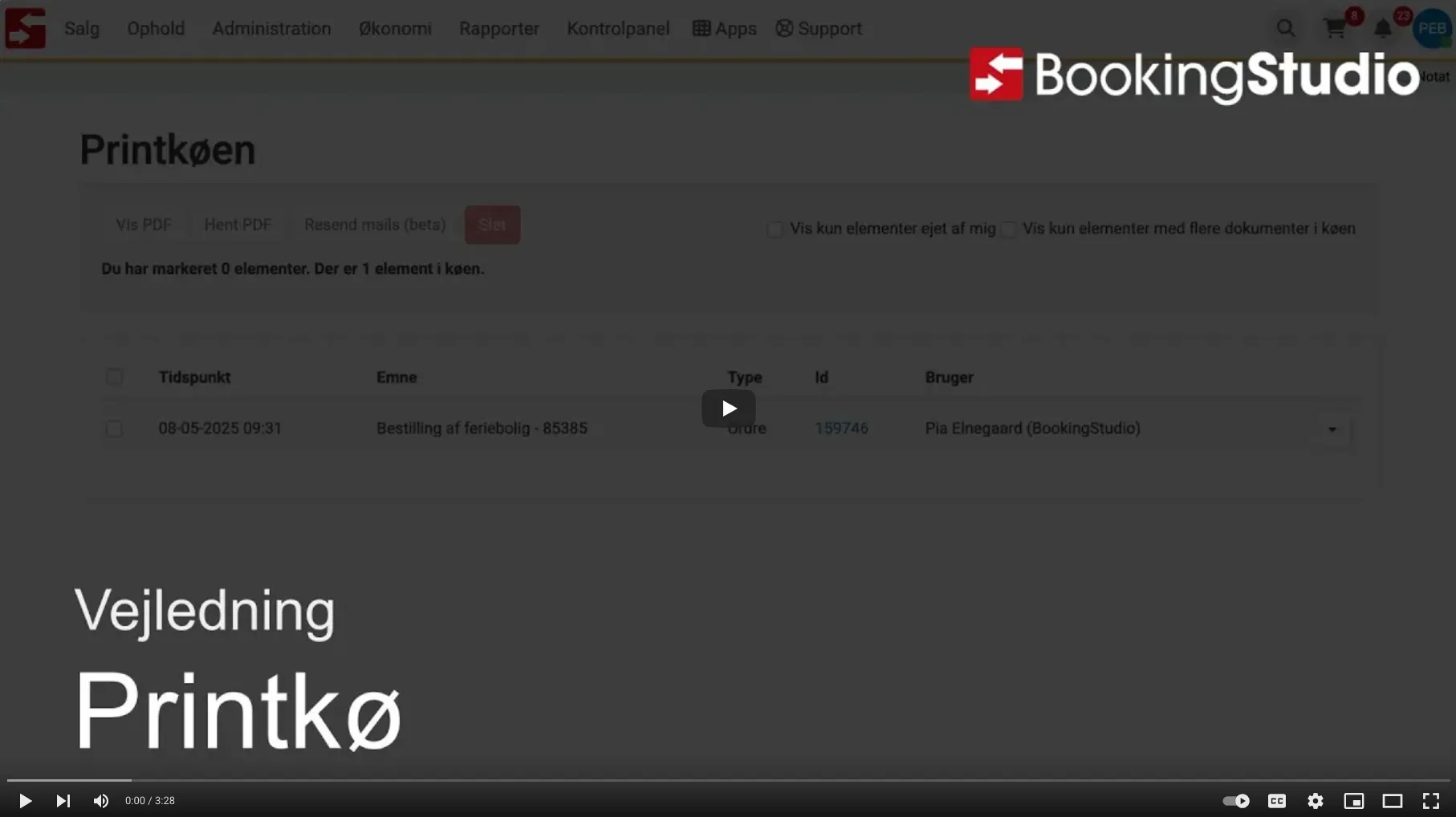Check 'Vis kun elementer ejet af mig'
This screenshot has width=1456, height=817.
tap(775, 230)
